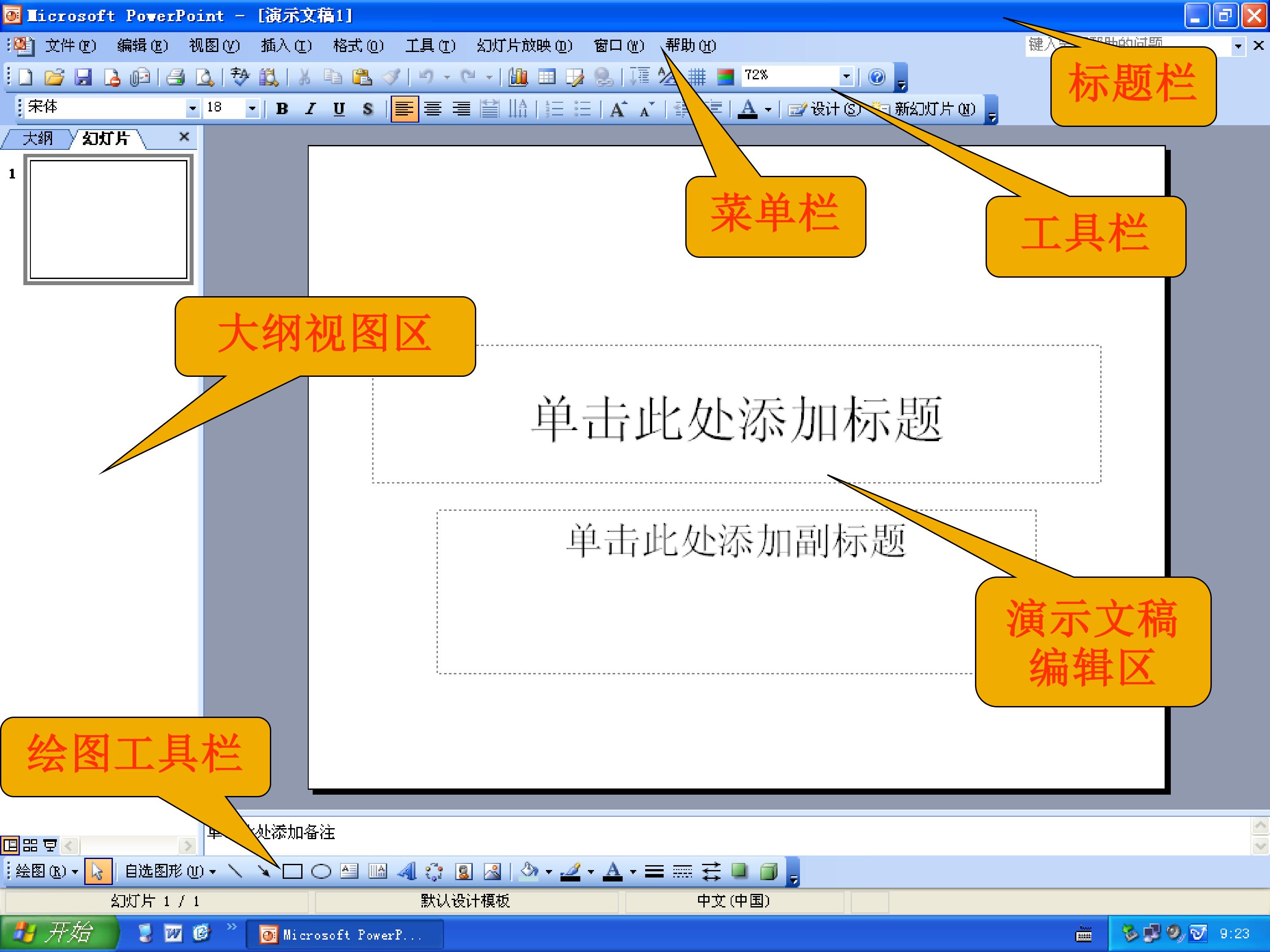
Task: Open the 插入 (Insert) menu
Action: (x=286, y=45)
